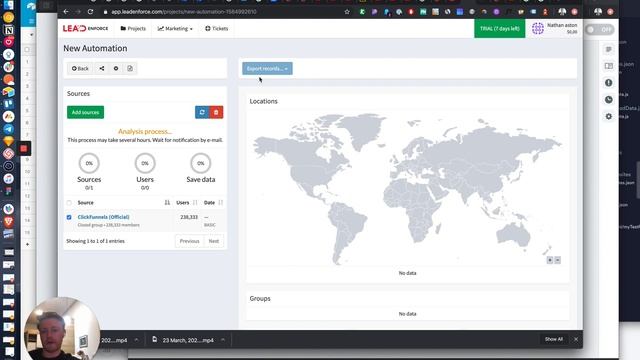Open the Music app from the dock
The width and height of the screenshot is (640, 360).
[x=9, y=178]
